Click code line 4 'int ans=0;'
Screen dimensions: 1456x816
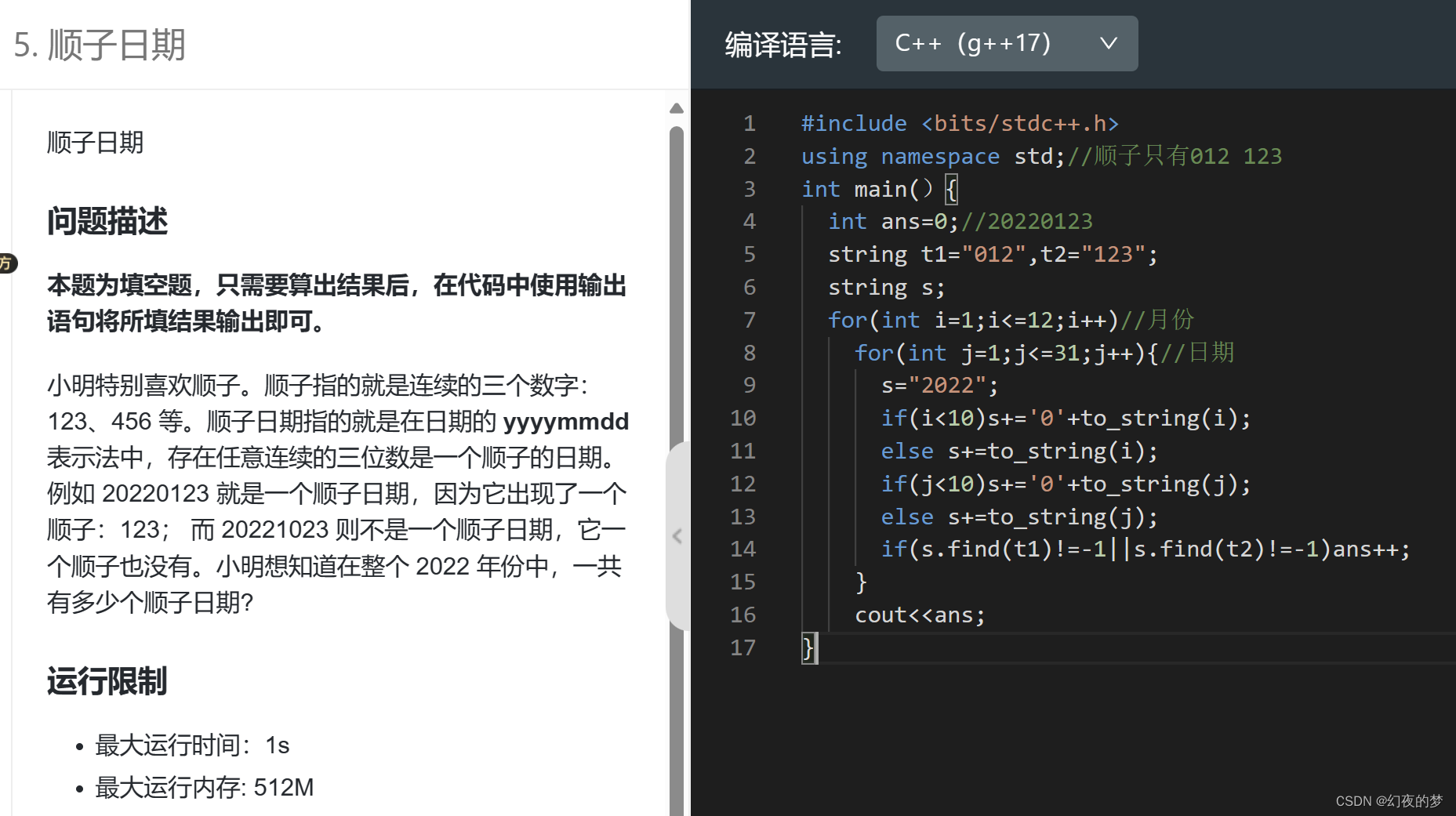point(894,222)
